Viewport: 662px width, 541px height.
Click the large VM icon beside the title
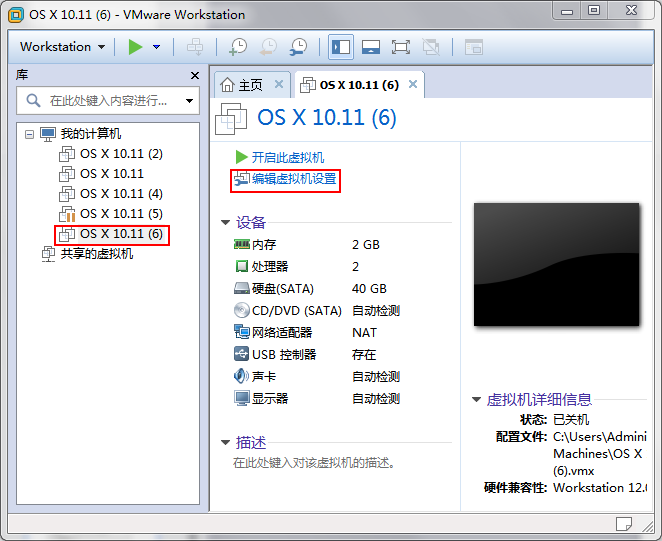(231, 119)
